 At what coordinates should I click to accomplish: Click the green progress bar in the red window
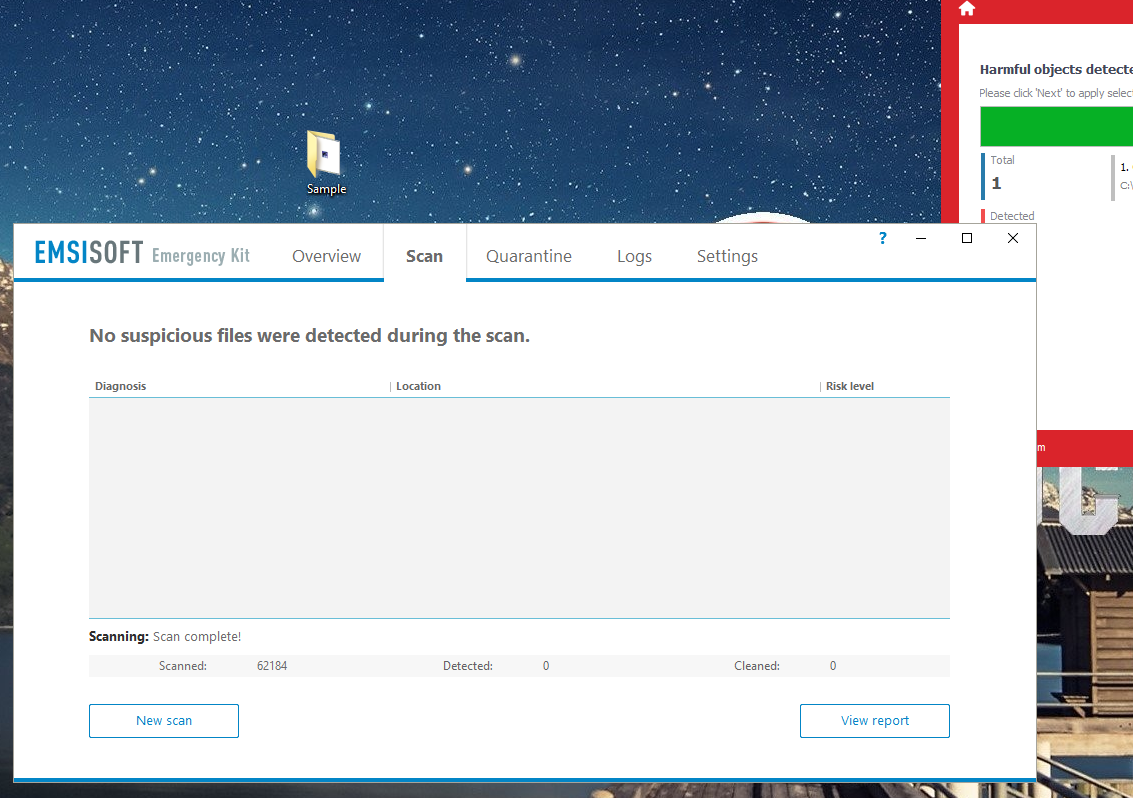[x=1056, y=126]
